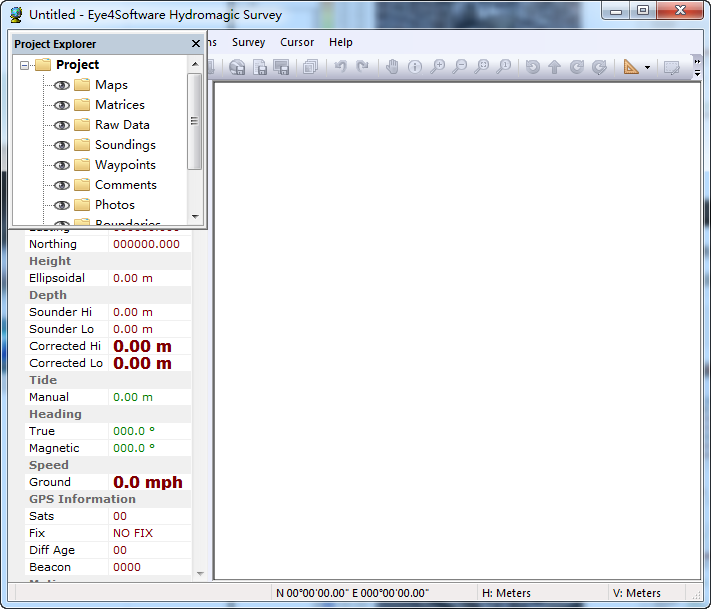Click the undo arrow toolbar icon
This screenshot has width=711, height=609.
341,67
